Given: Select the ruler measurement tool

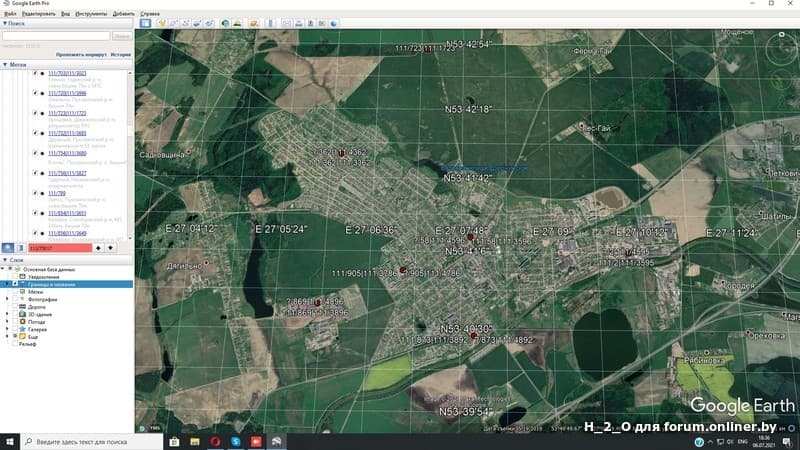Looking at the screenshot, I should tap(268, 22).
